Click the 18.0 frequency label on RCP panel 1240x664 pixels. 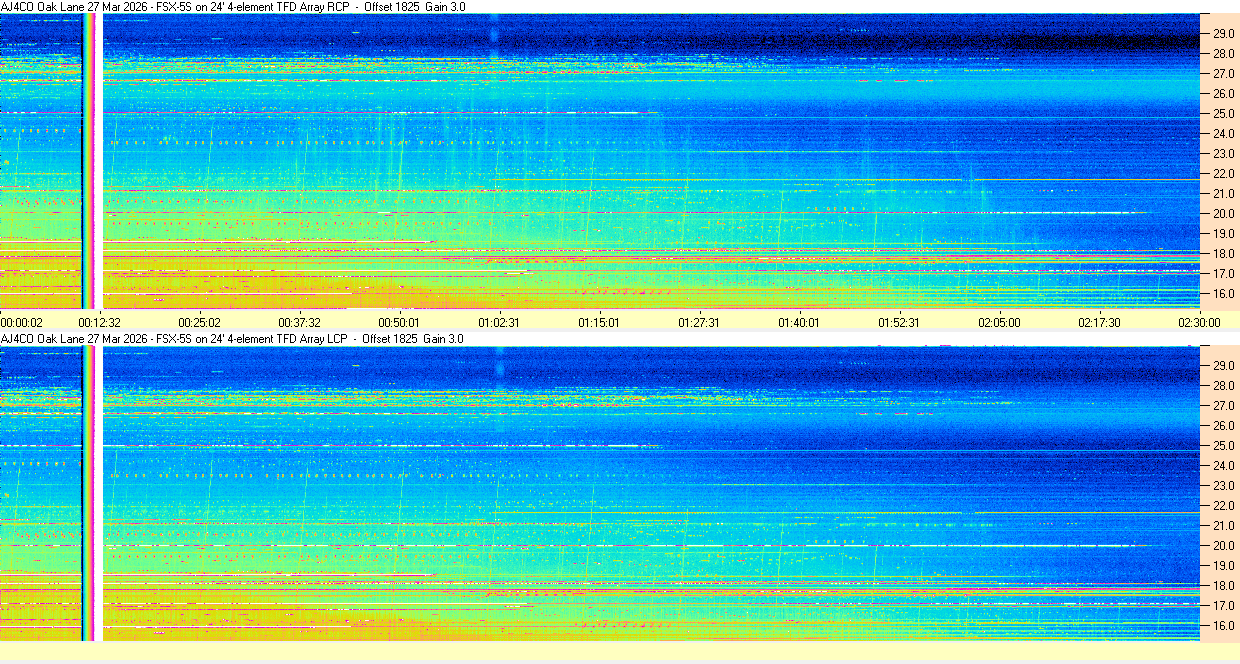tap(1224, 254)
